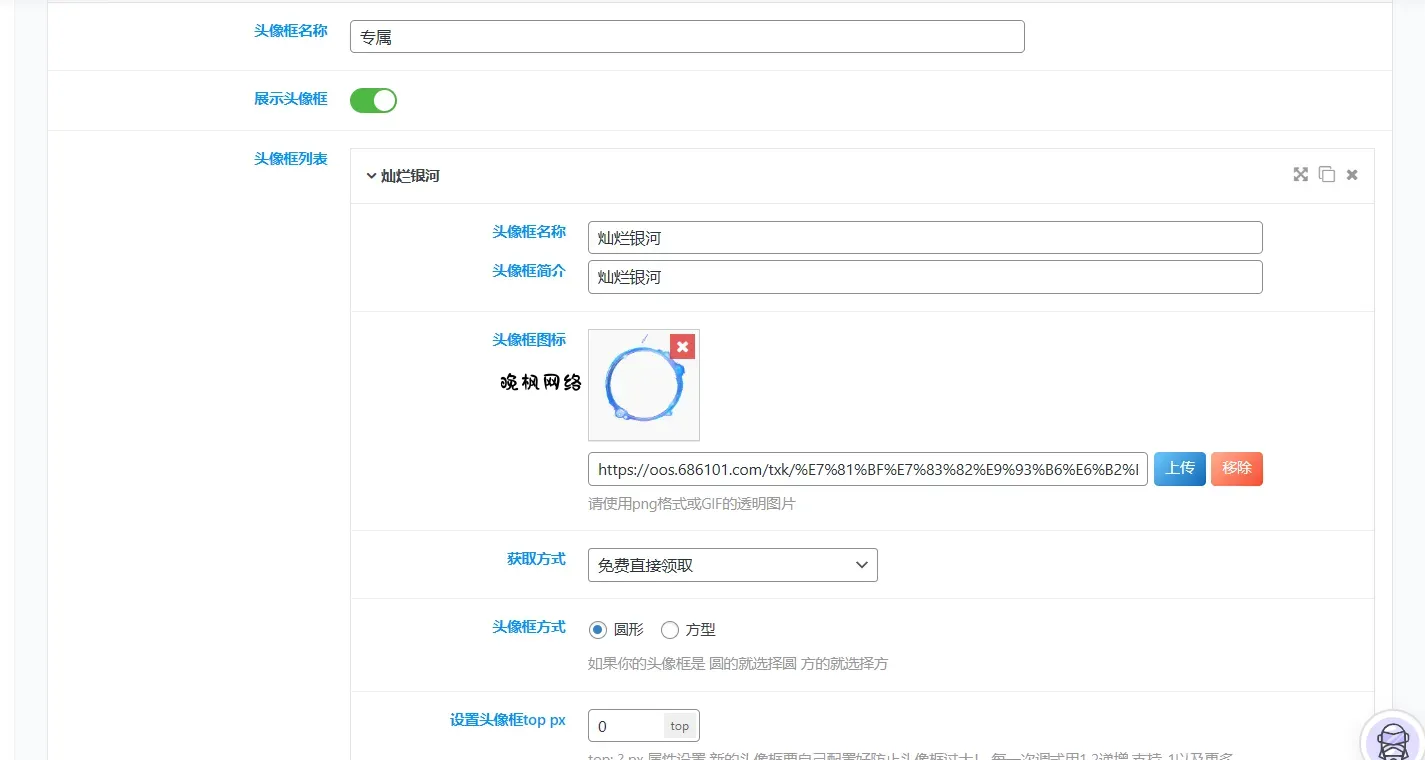Viewport: 1425px width, 760px height.
Task: Click the 头像框方式 label
Action: 528,627
